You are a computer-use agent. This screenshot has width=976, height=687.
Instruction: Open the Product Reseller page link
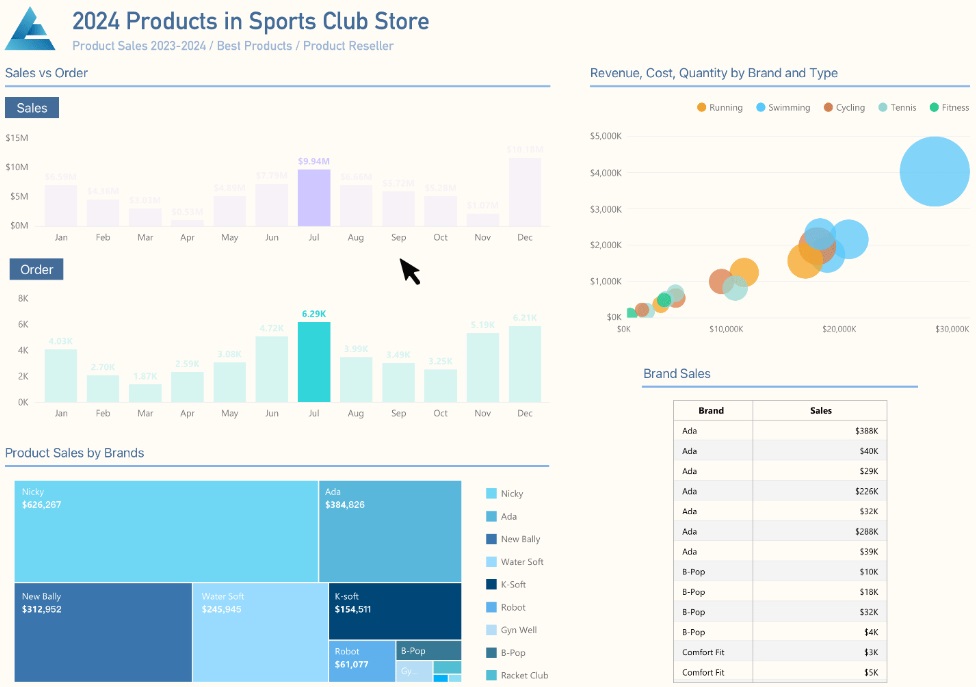tap(348, 46)
